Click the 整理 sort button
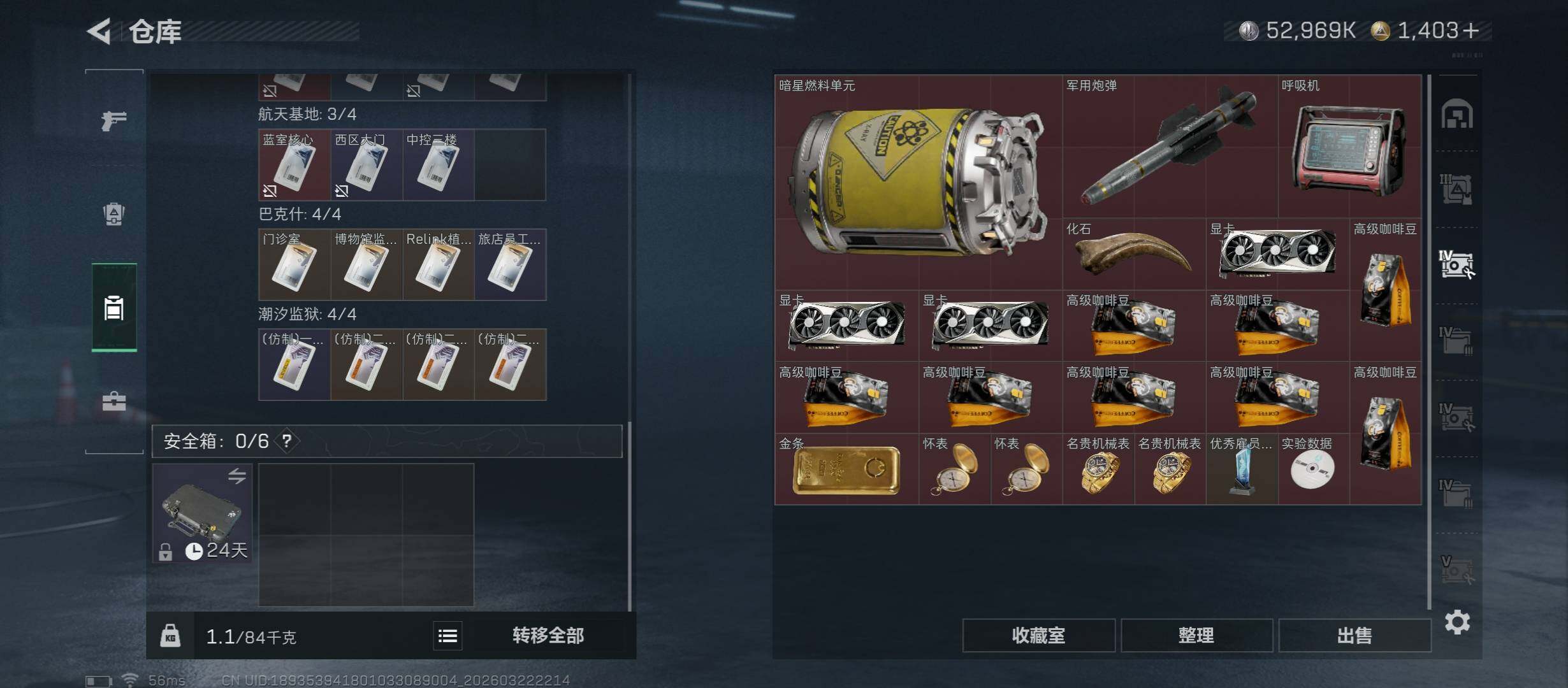Screen dimensions: 1568x688 [1196, 635]
